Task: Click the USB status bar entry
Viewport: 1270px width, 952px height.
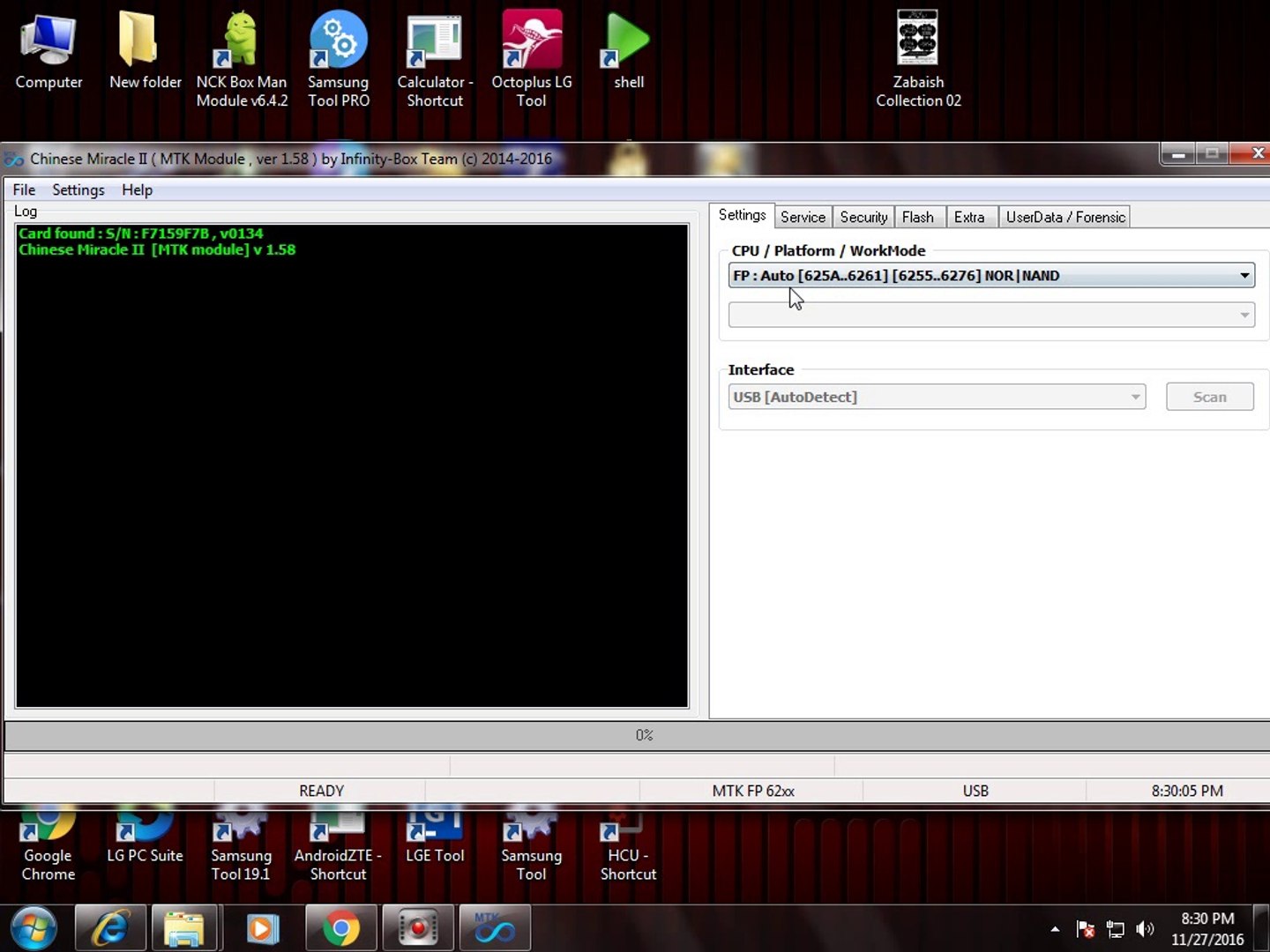Action: (975, 791)
